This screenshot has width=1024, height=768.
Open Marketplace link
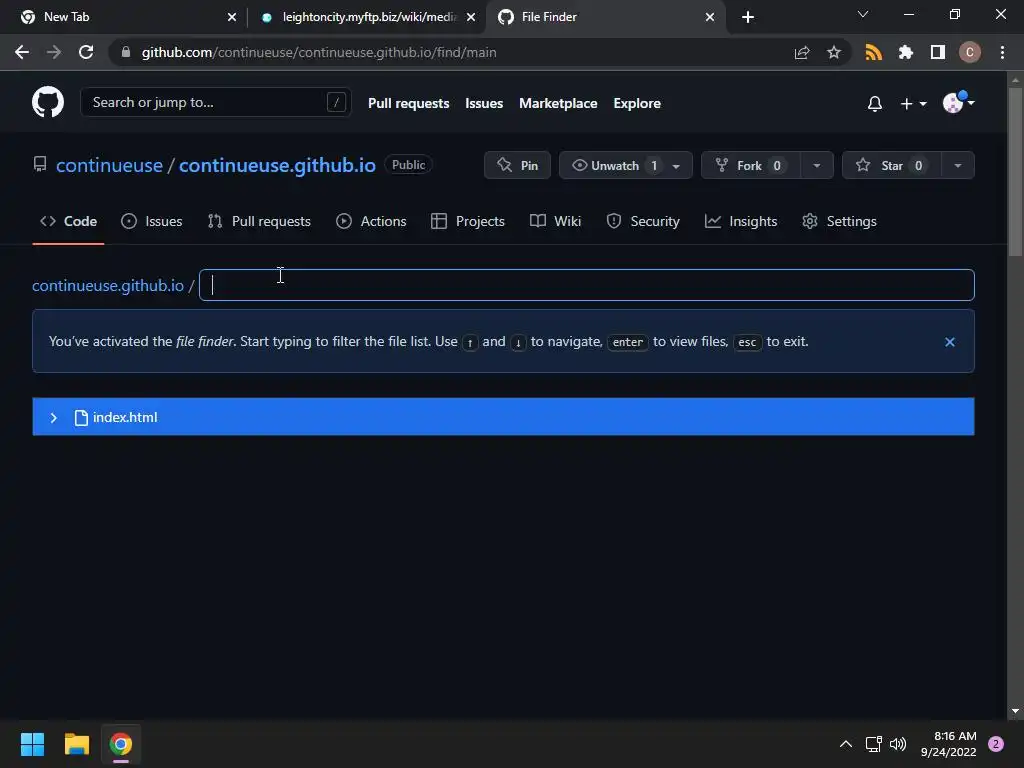pos(558,103)
